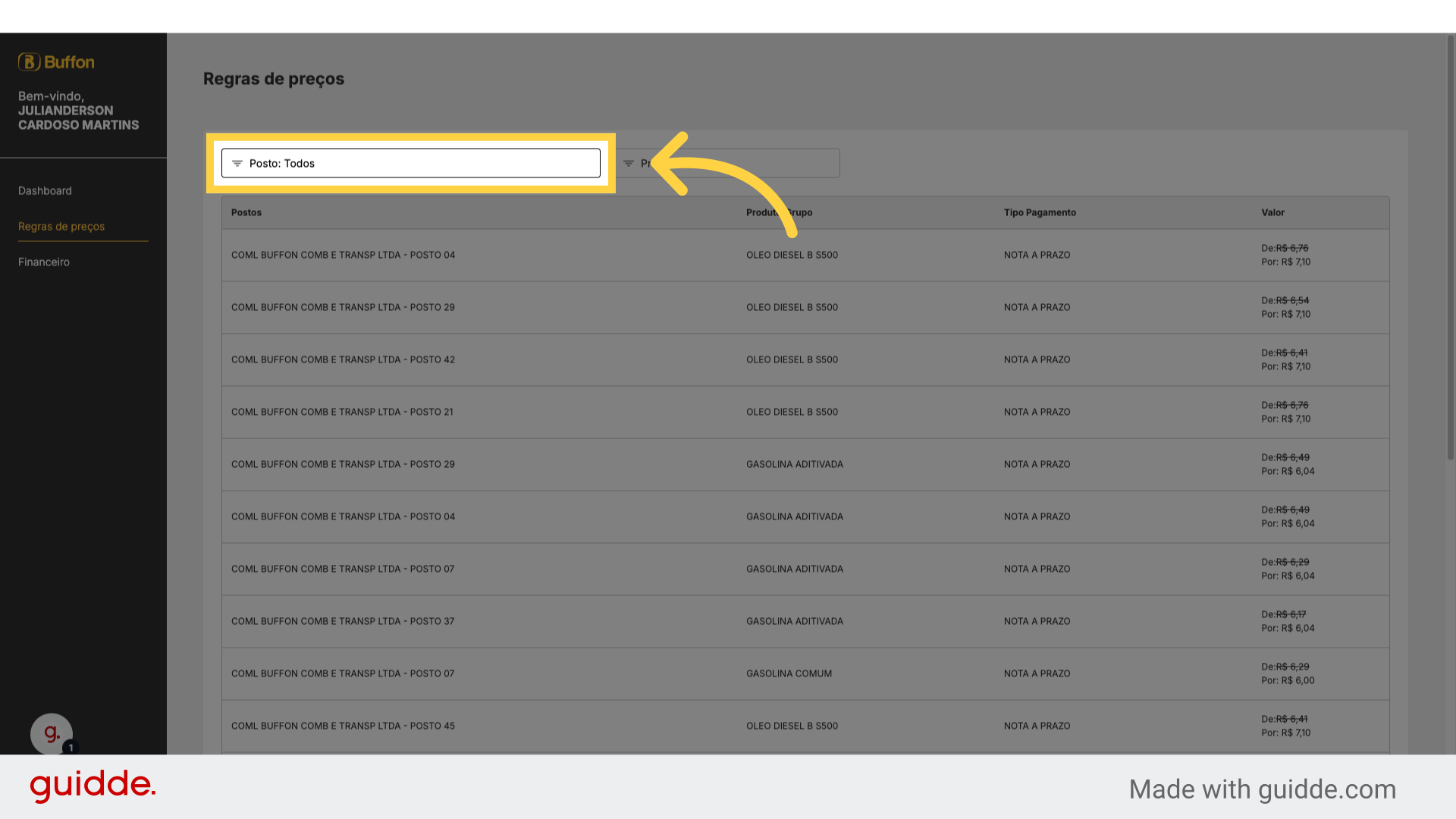This screenshot has height=819, width=1456.
Task: Select the POSTO 37 GASOLINA ADITIVADA row
Action: 805,622
